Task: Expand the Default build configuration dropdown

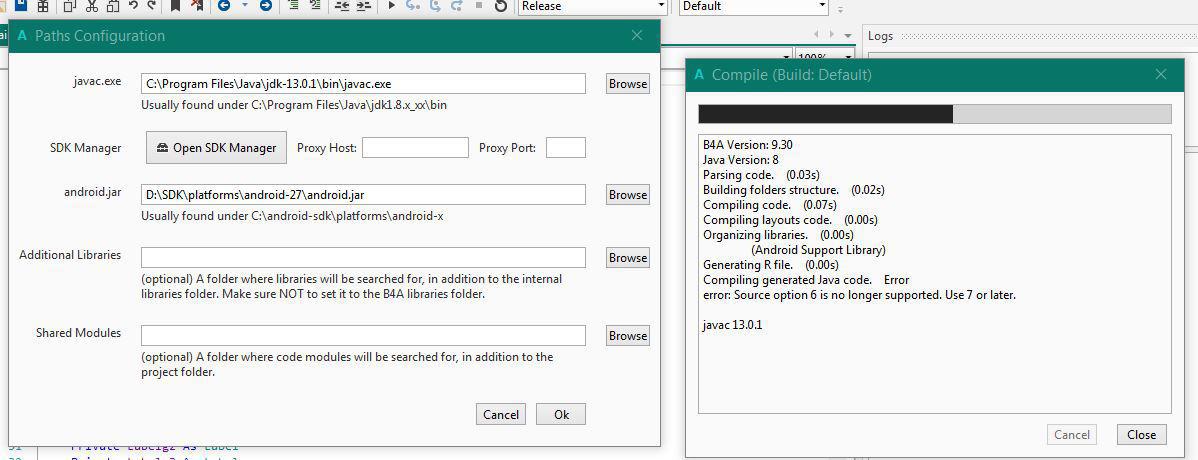Action: [x=754, y=6]
